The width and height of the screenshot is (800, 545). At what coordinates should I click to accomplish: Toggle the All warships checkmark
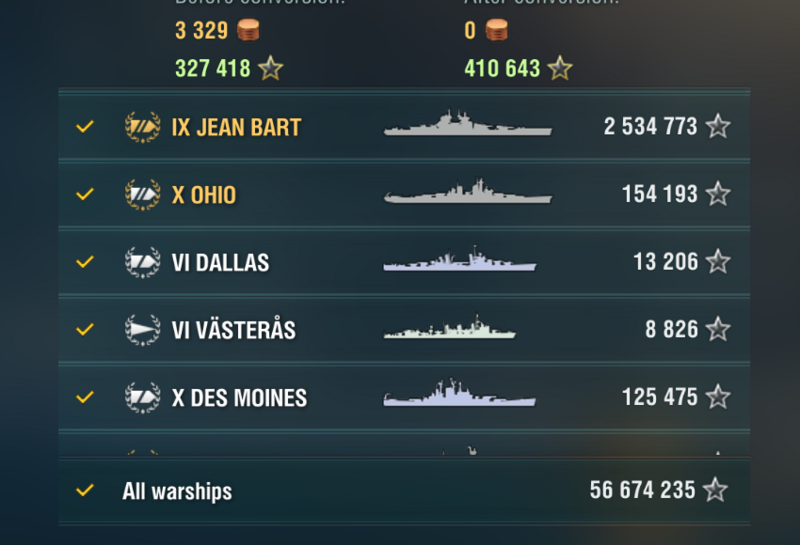coord(85,490)
